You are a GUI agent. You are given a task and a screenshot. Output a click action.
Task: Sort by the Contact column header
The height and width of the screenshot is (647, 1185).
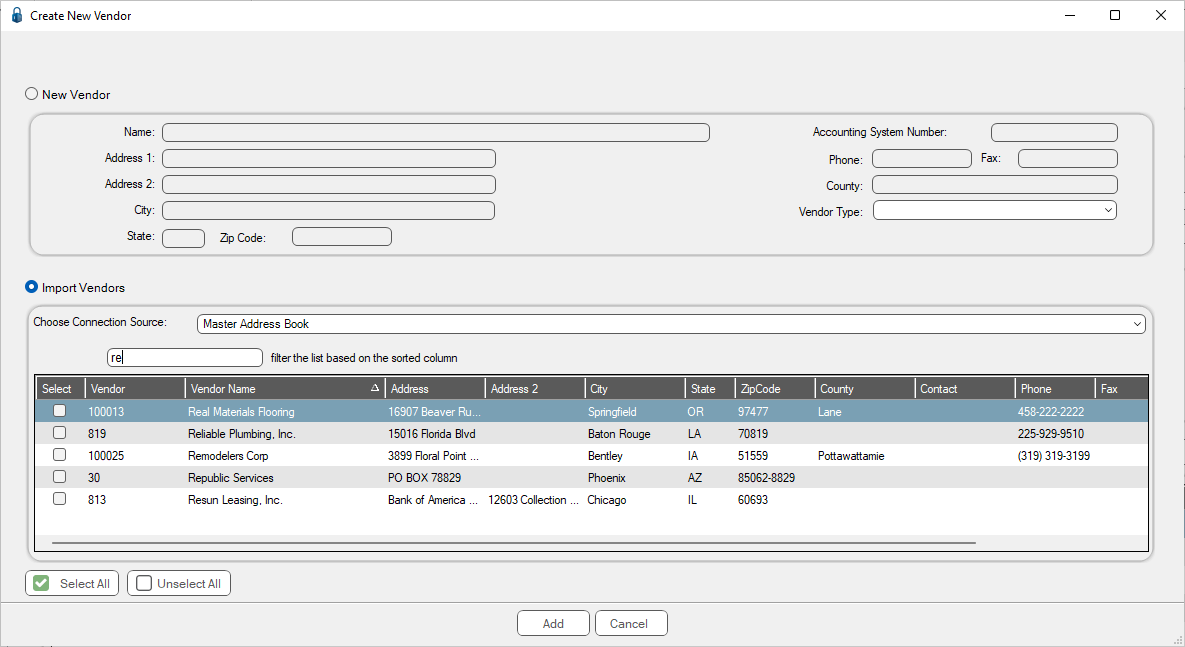964,389
